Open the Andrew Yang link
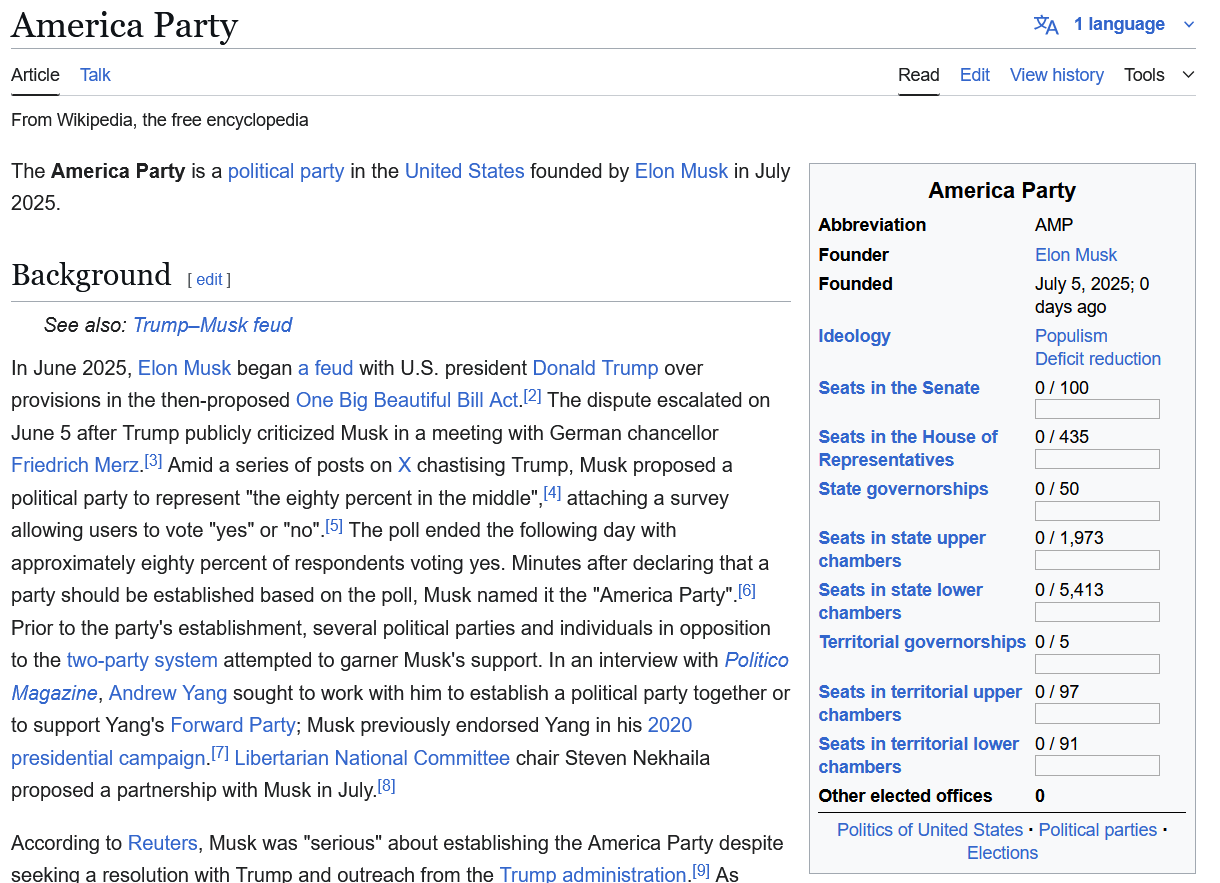Viewport: 1220px width, 883px height. click(168, 693)
